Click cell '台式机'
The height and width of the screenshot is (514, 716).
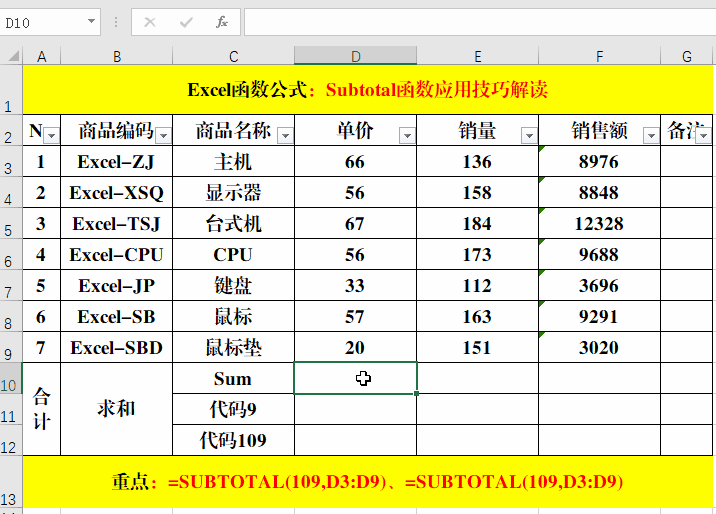(233, 224)
